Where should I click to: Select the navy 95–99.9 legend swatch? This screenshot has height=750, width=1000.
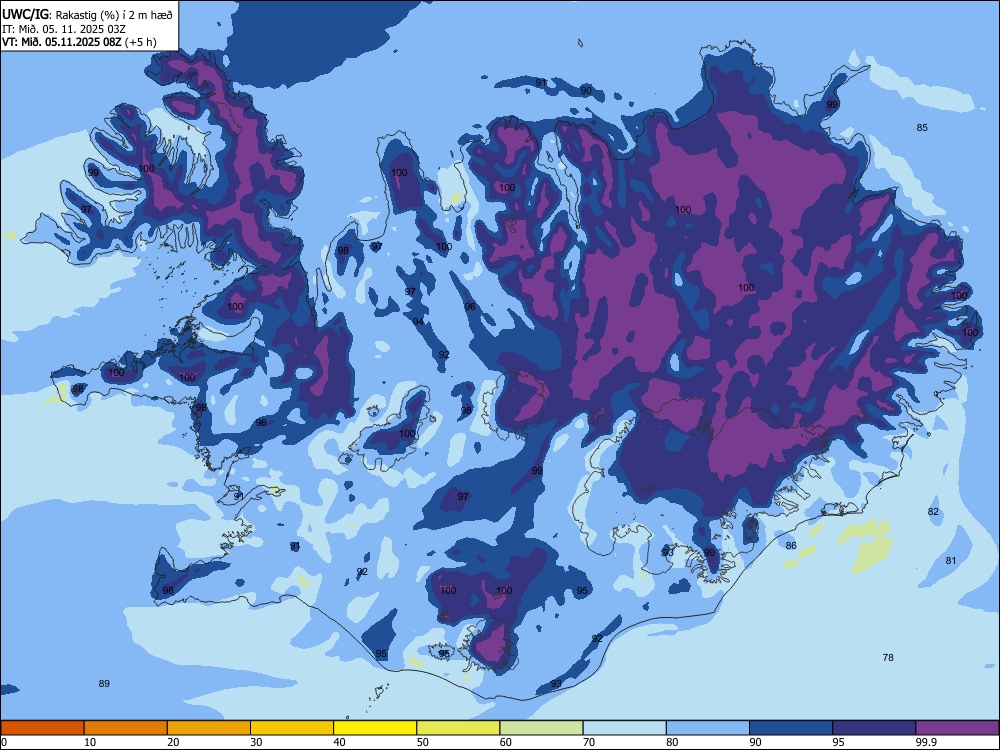[874, 728]
